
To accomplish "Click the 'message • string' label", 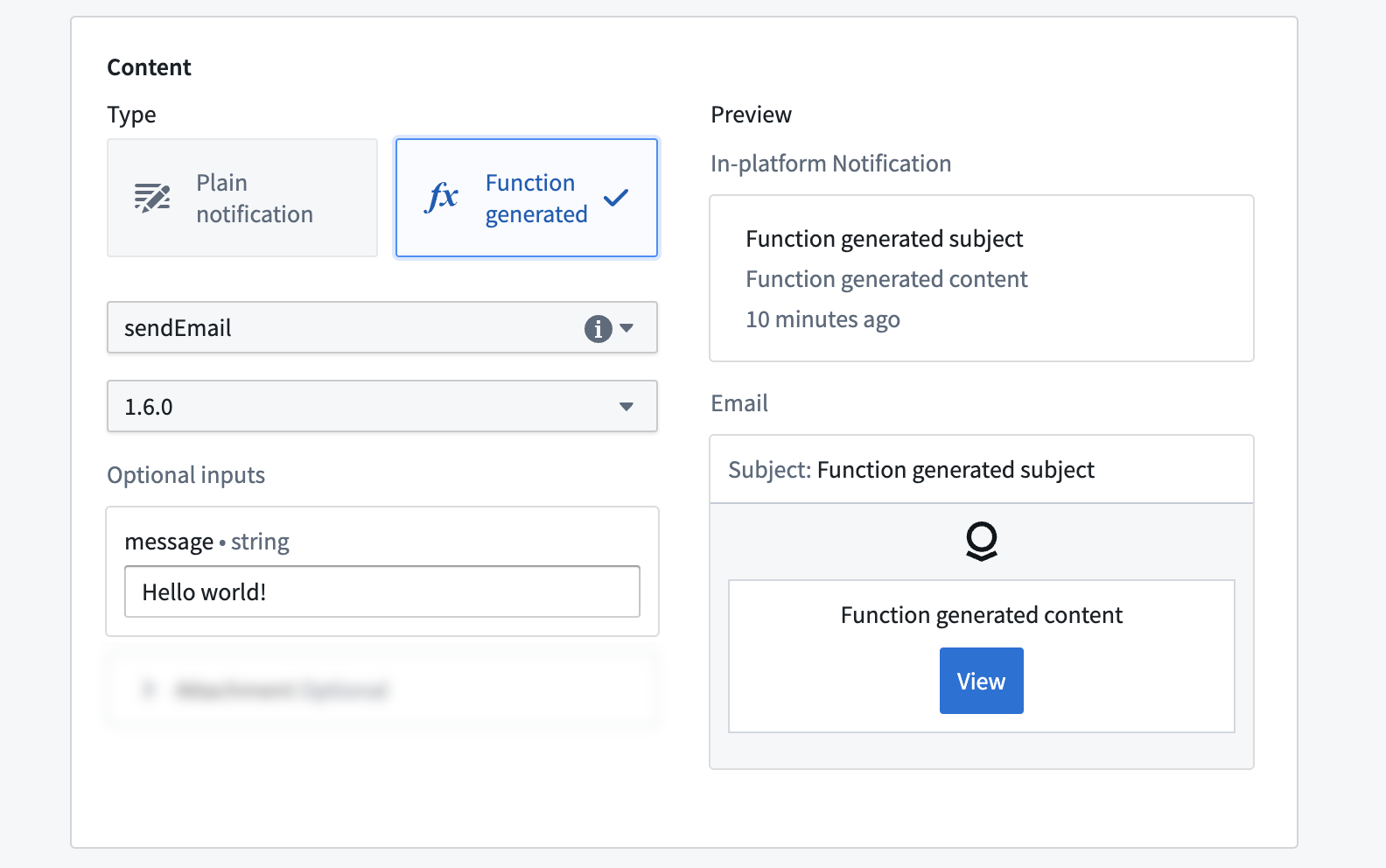I will pos(206,542).
